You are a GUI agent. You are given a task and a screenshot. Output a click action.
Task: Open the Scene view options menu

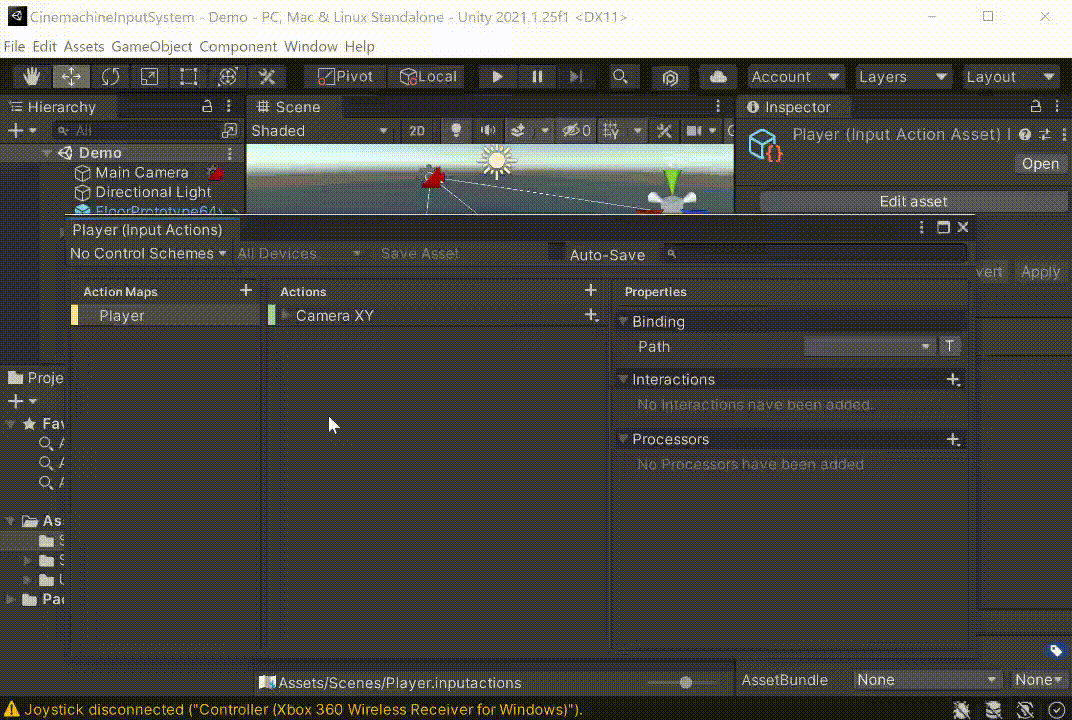(718, 106)
